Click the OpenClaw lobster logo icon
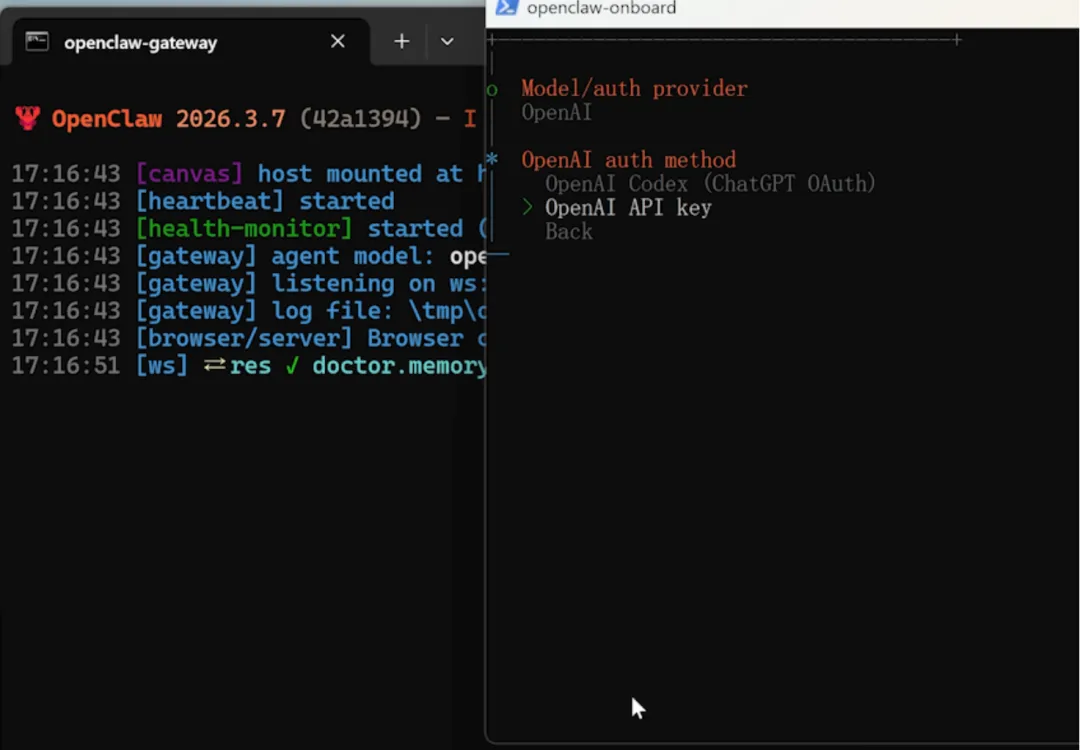Viewport: 1080px width, 750px height. click(28, 118)
